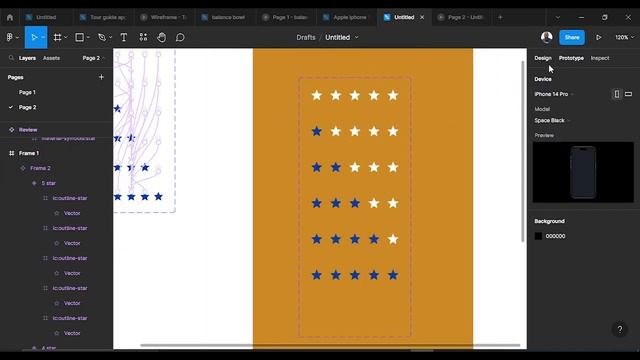Click the Home icon tab
Image resolution: width=640 pixels, height=360 pixels.
pyautogui.click(x=10, y=17)
